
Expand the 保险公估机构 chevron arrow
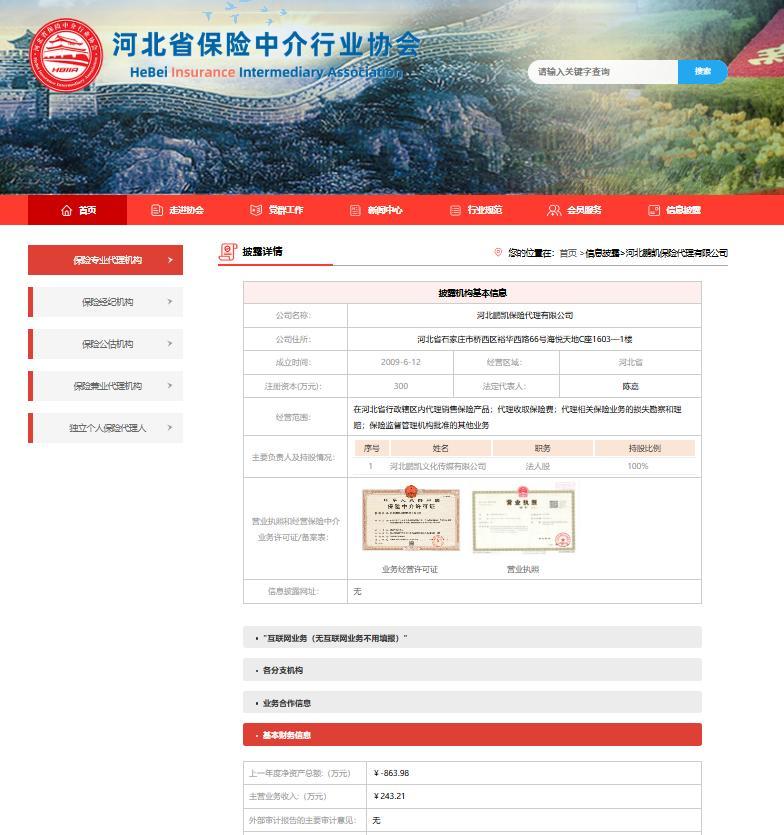tap(170, 344)
